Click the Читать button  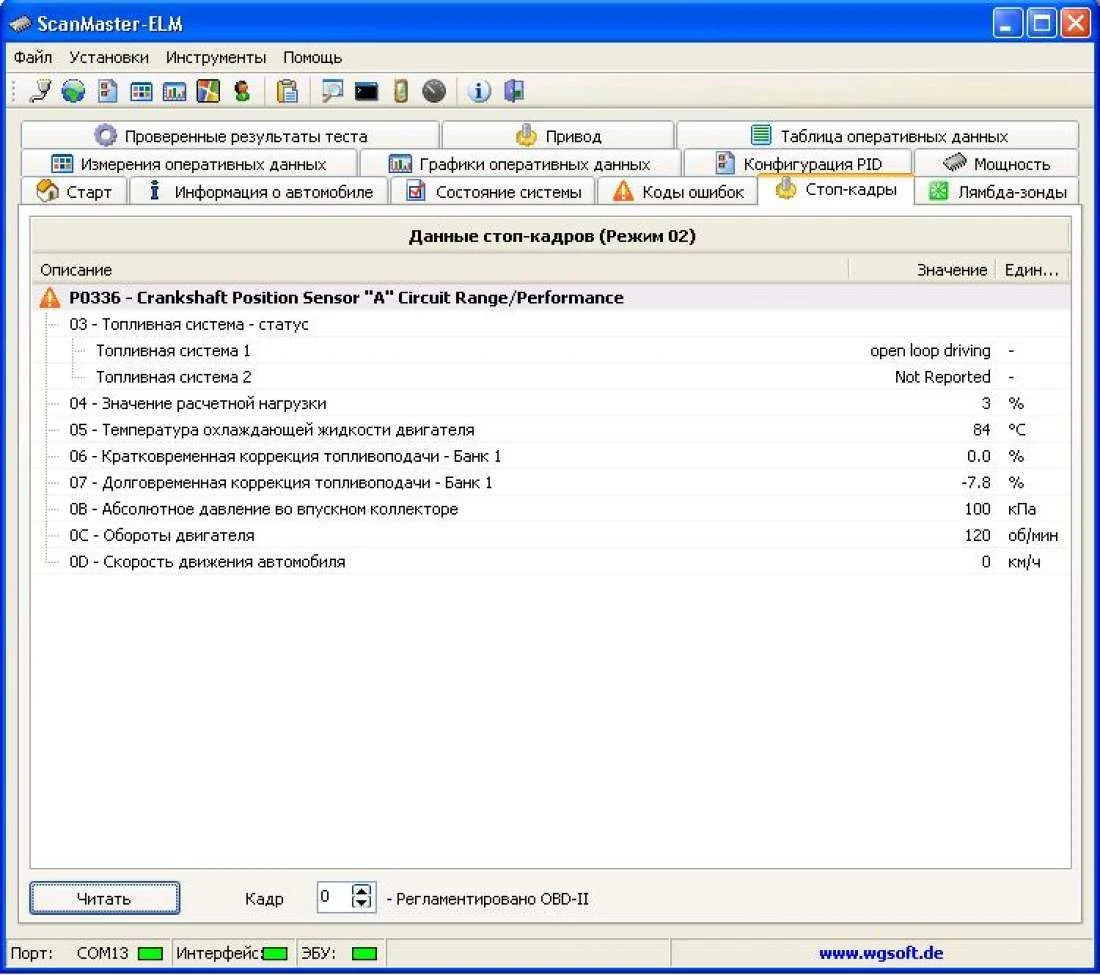tap(105, 899)
